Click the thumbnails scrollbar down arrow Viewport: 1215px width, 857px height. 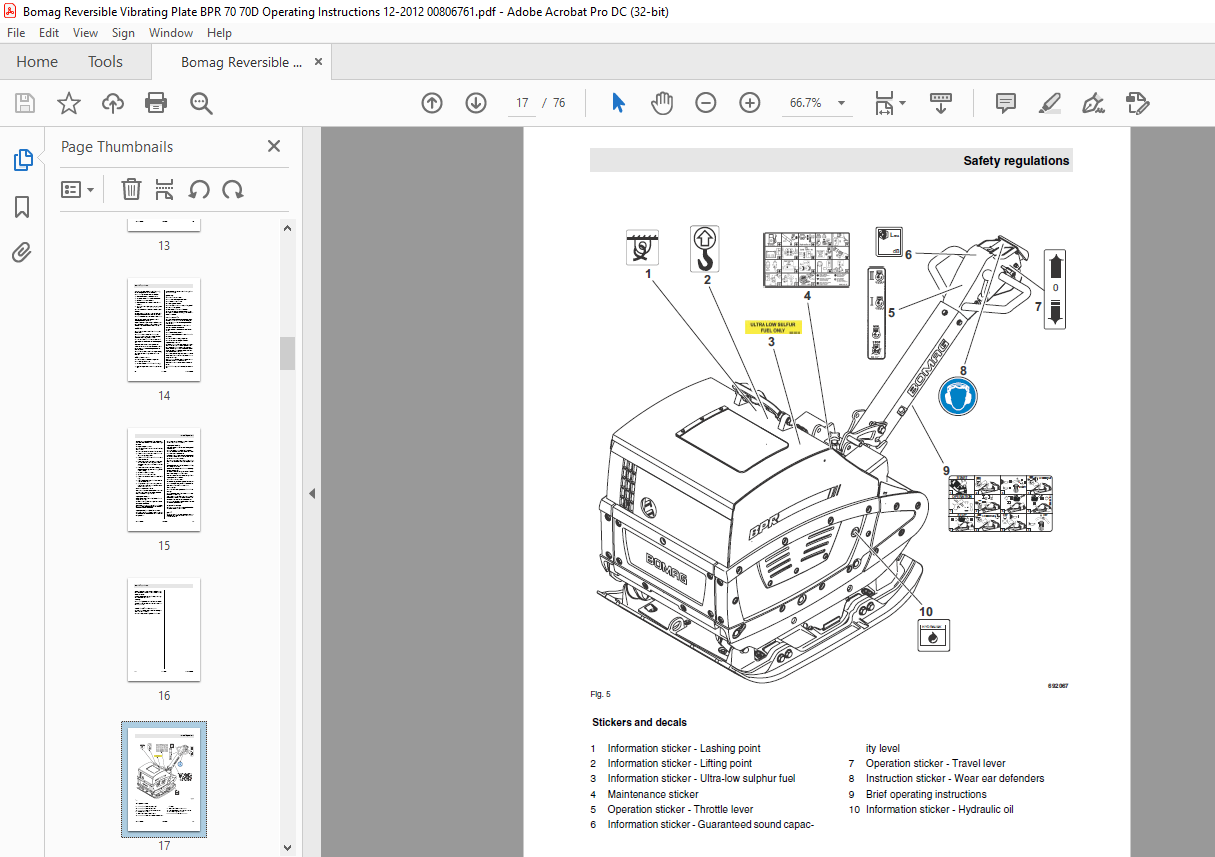(287, 848)
